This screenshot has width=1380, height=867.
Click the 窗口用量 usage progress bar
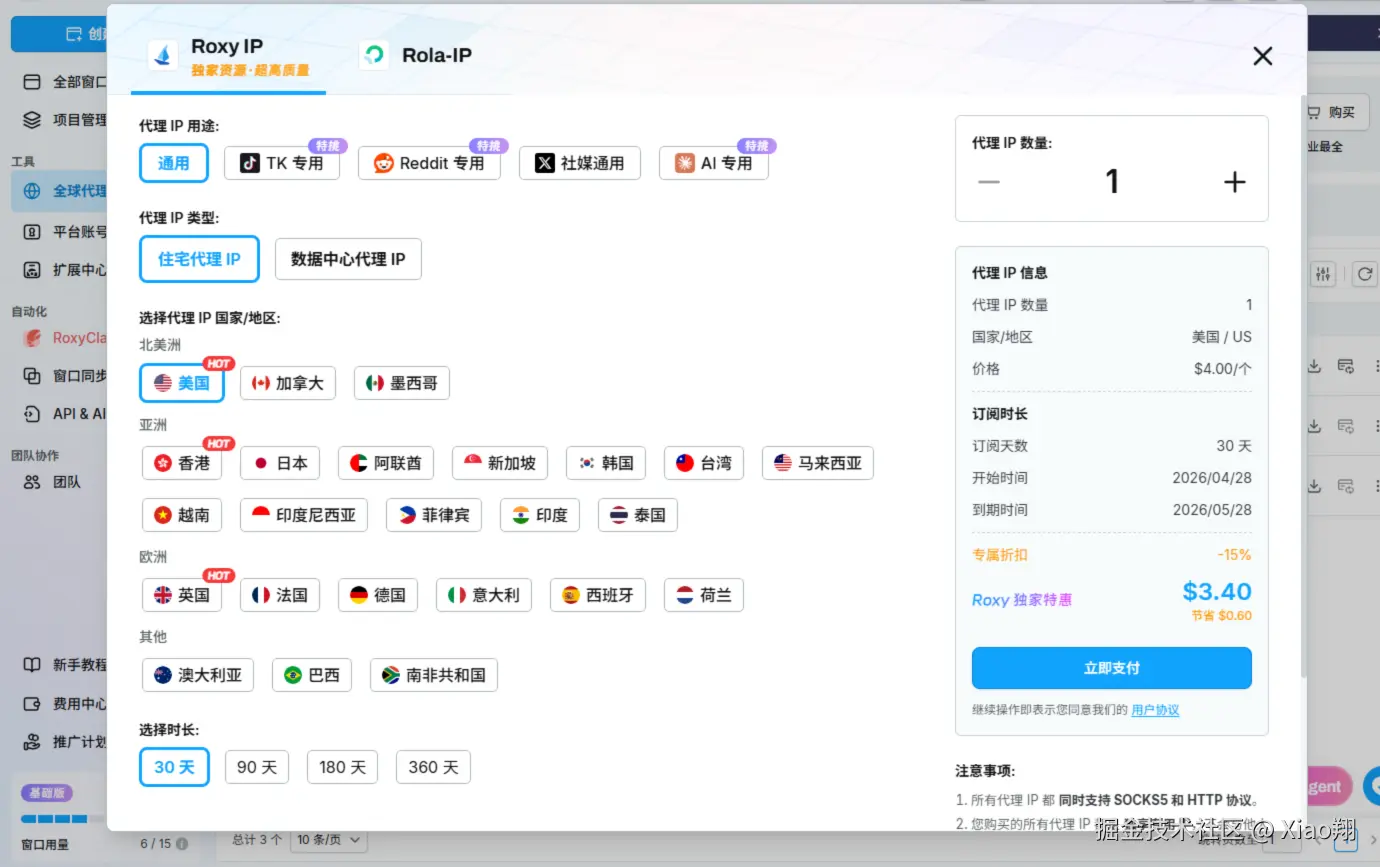coord(62,819)
